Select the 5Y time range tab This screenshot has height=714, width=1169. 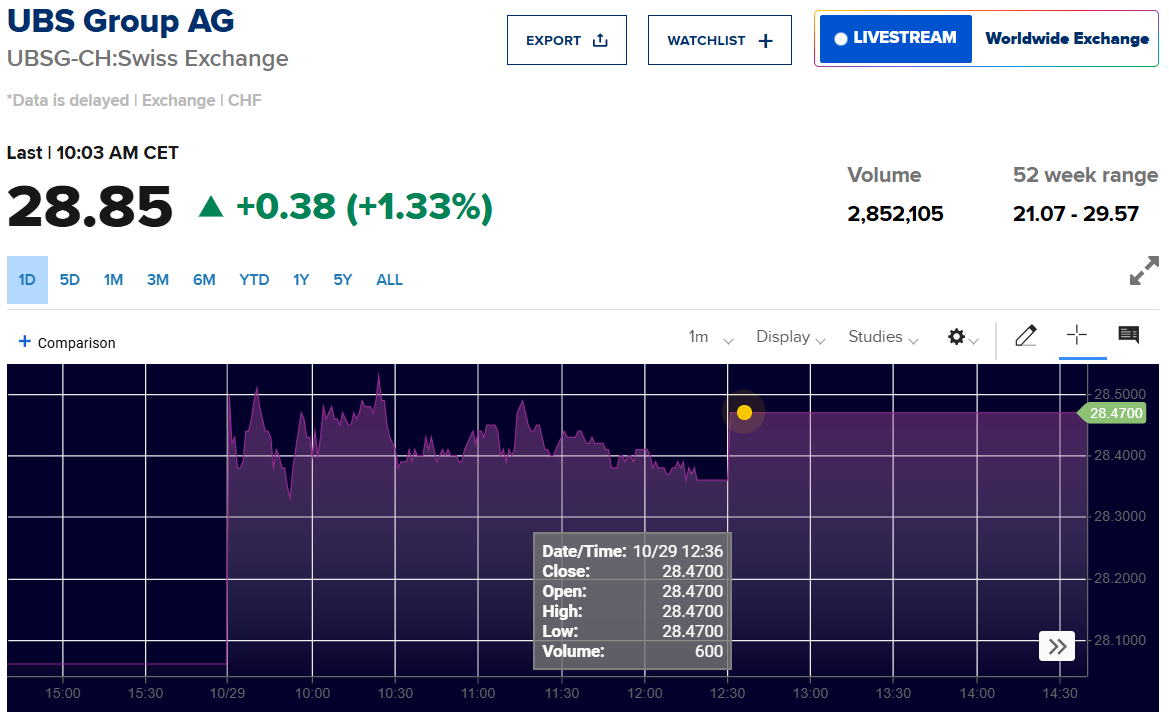pos(342,279)
